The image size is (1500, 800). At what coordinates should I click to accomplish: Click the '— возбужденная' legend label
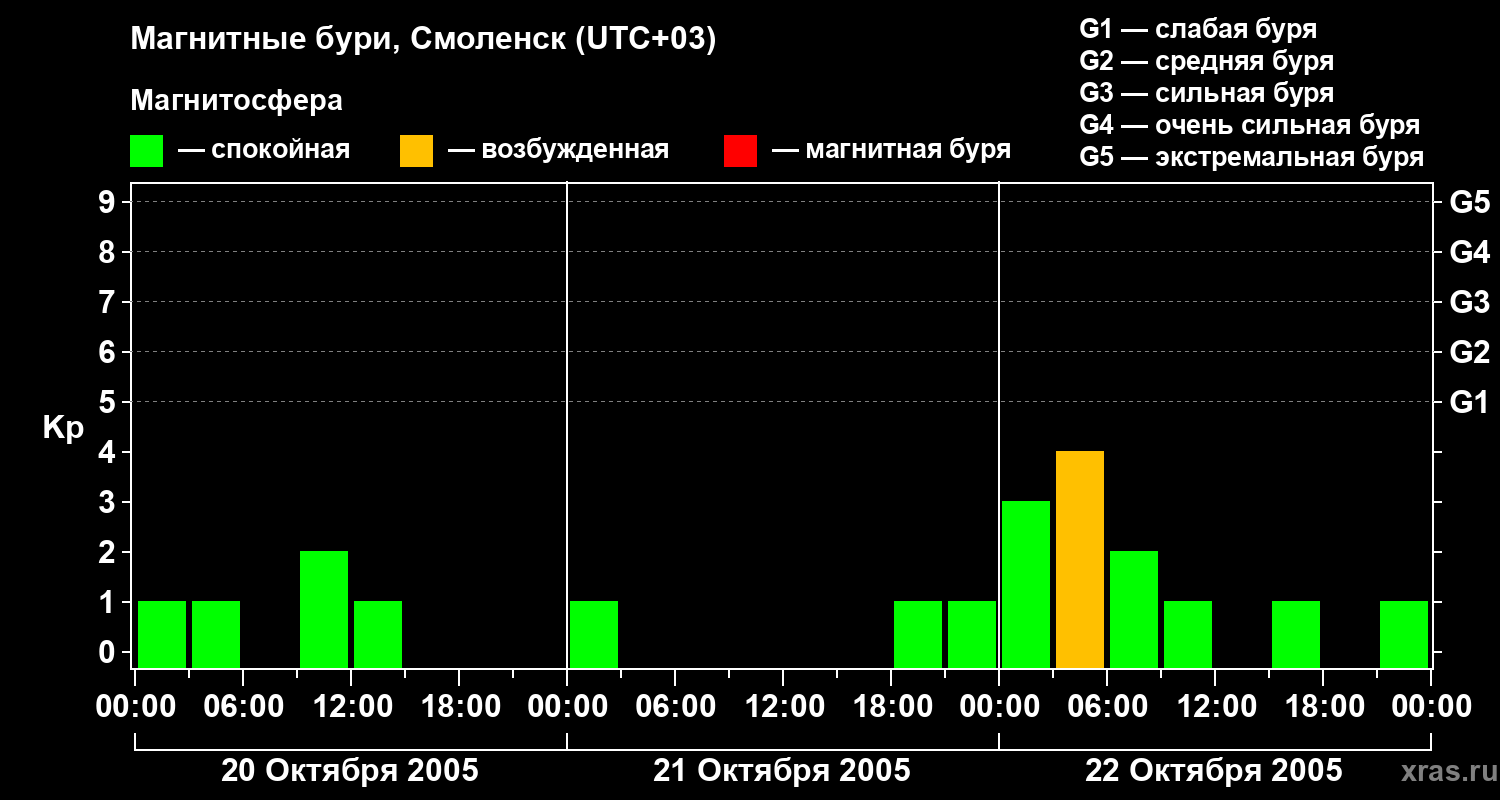click(x=558, y=151)
